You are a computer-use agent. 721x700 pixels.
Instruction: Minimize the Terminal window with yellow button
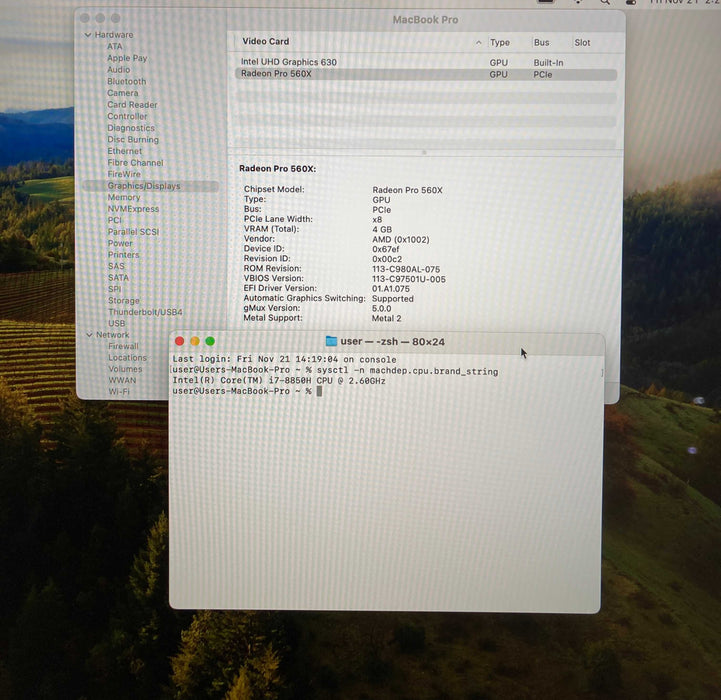[x=195, y=341]
